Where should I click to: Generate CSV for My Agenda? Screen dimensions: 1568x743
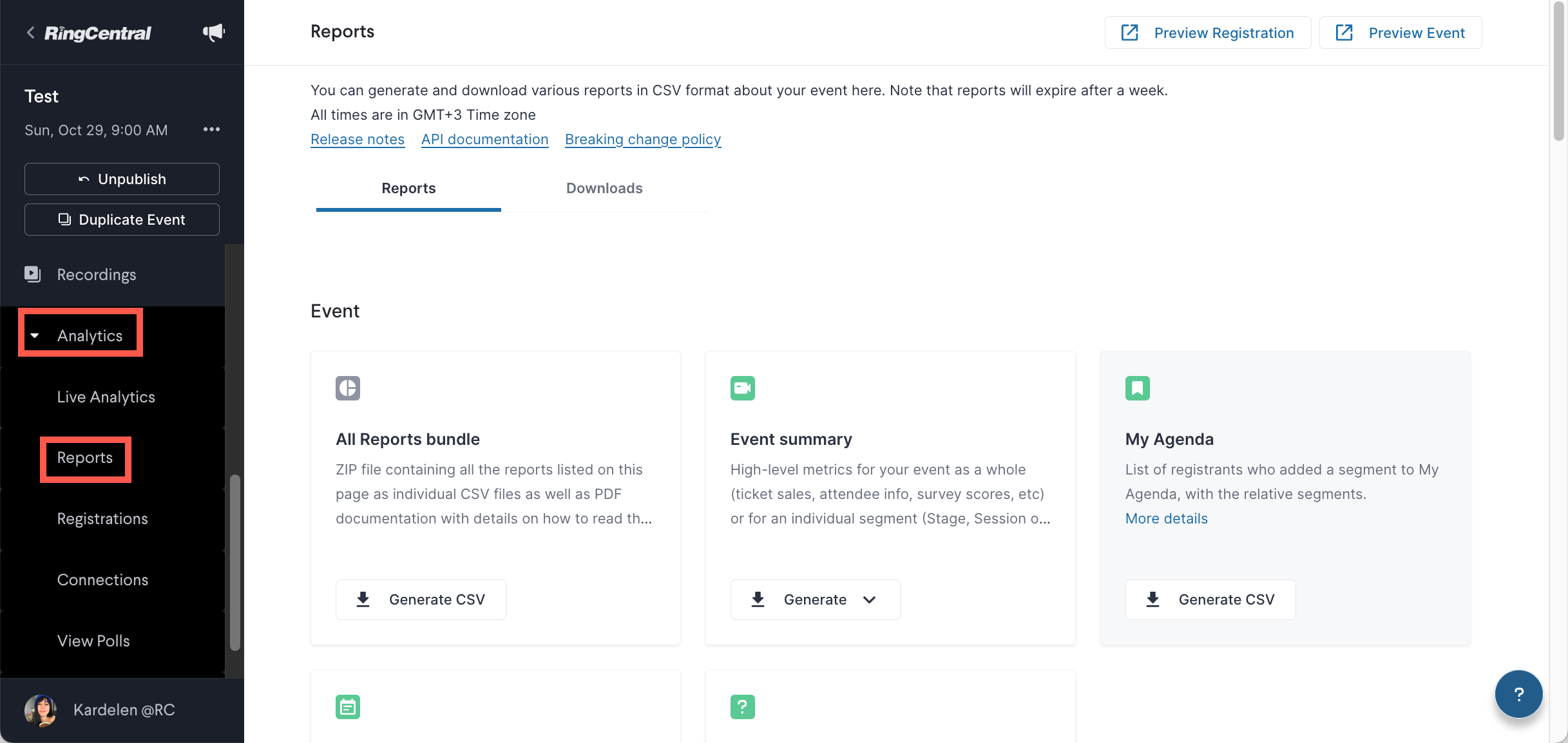click(1210, 599)
